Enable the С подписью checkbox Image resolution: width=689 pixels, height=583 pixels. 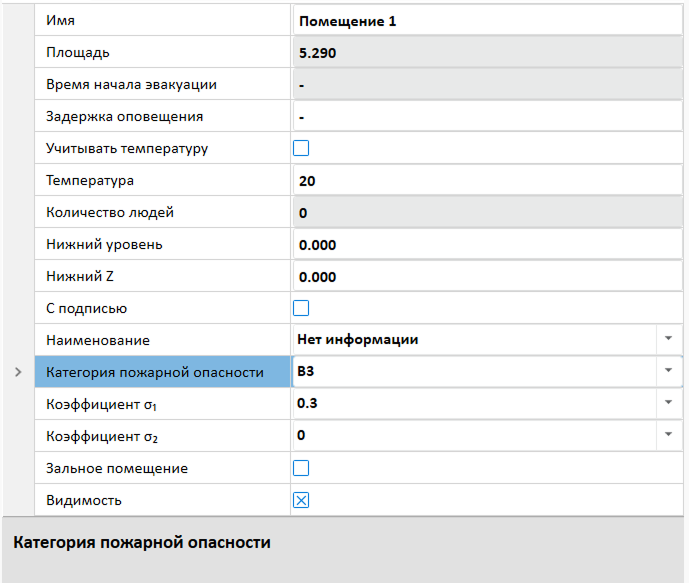301,308
